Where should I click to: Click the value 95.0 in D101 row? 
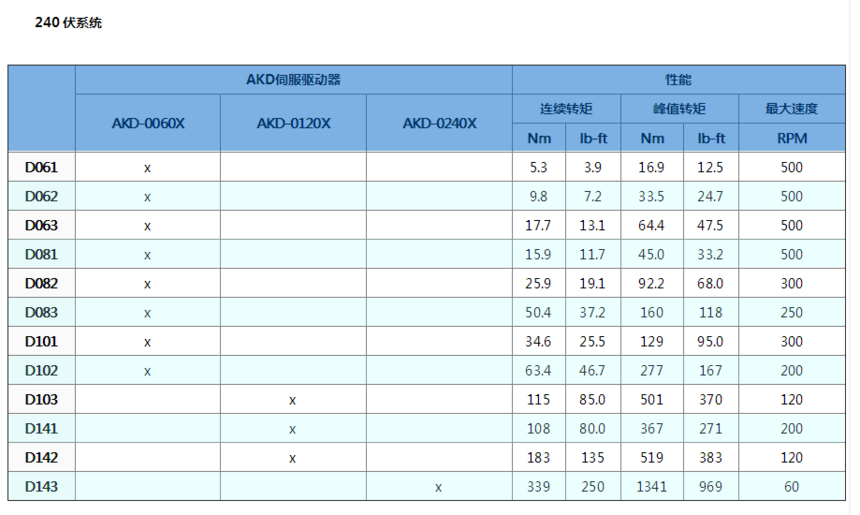click(710, 342)
